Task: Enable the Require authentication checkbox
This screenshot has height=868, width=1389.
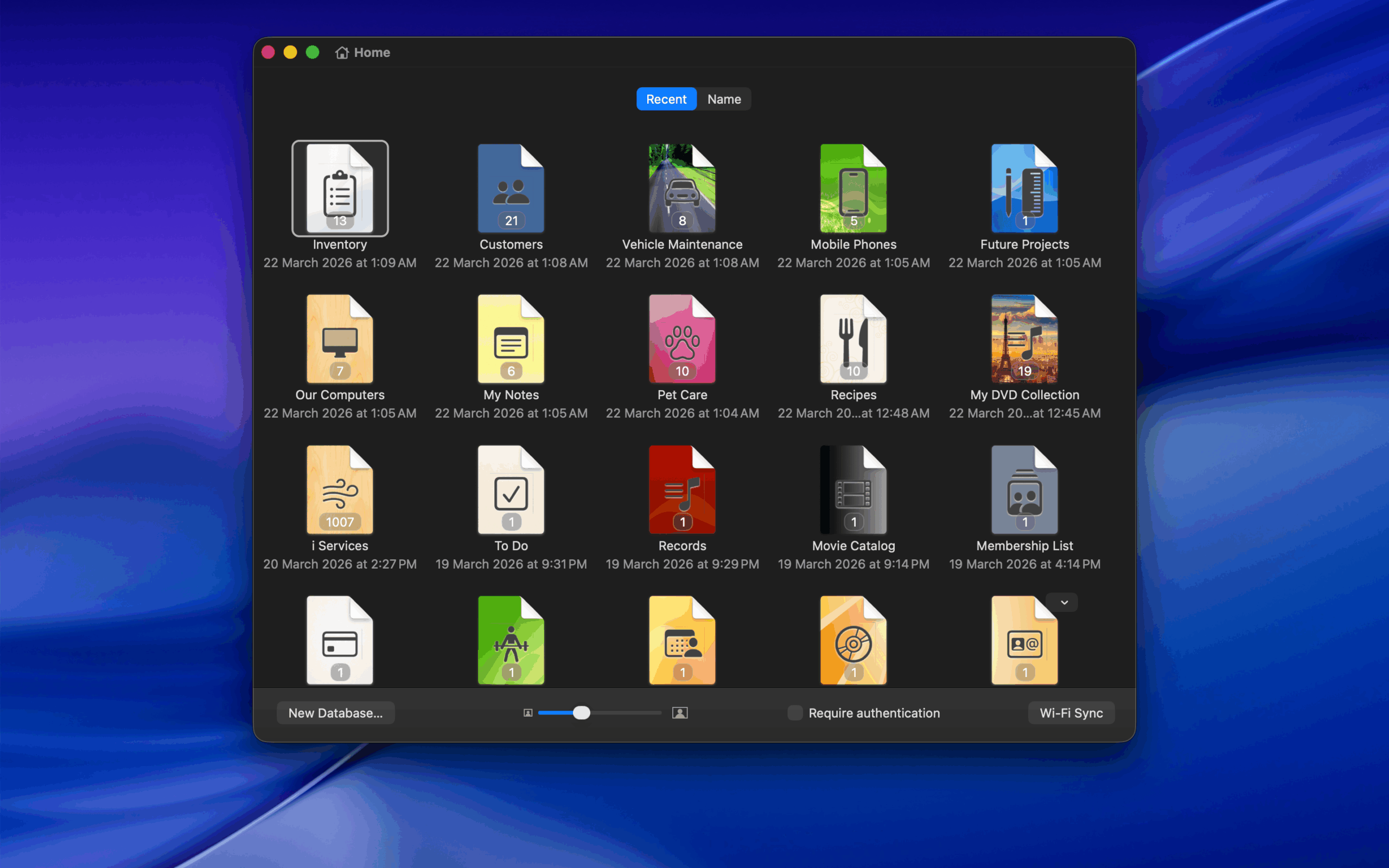Action: [x=795, y=712]
